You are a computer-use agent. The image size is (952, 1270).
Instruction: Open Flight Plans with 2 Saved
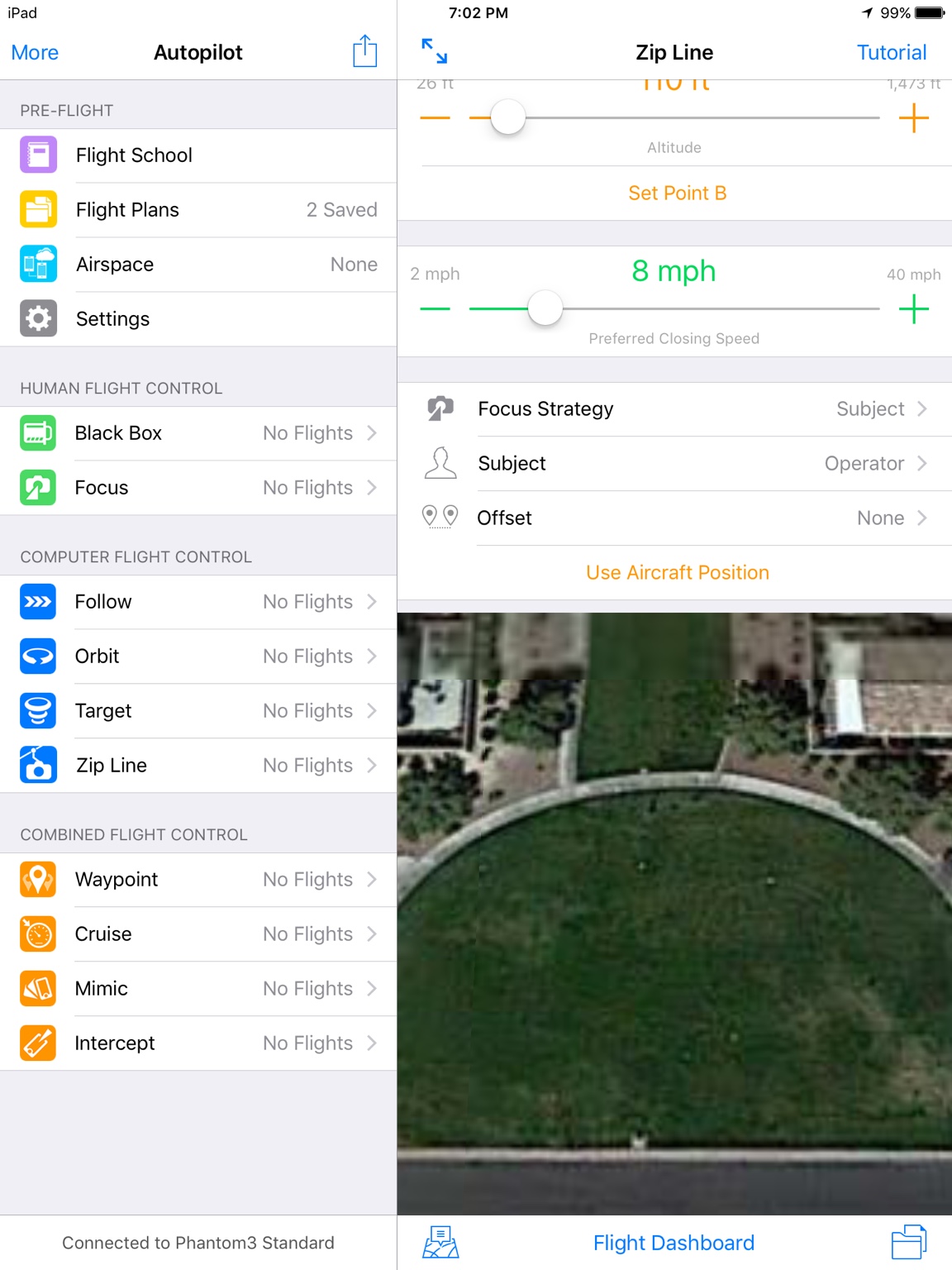tap(198, 210)
